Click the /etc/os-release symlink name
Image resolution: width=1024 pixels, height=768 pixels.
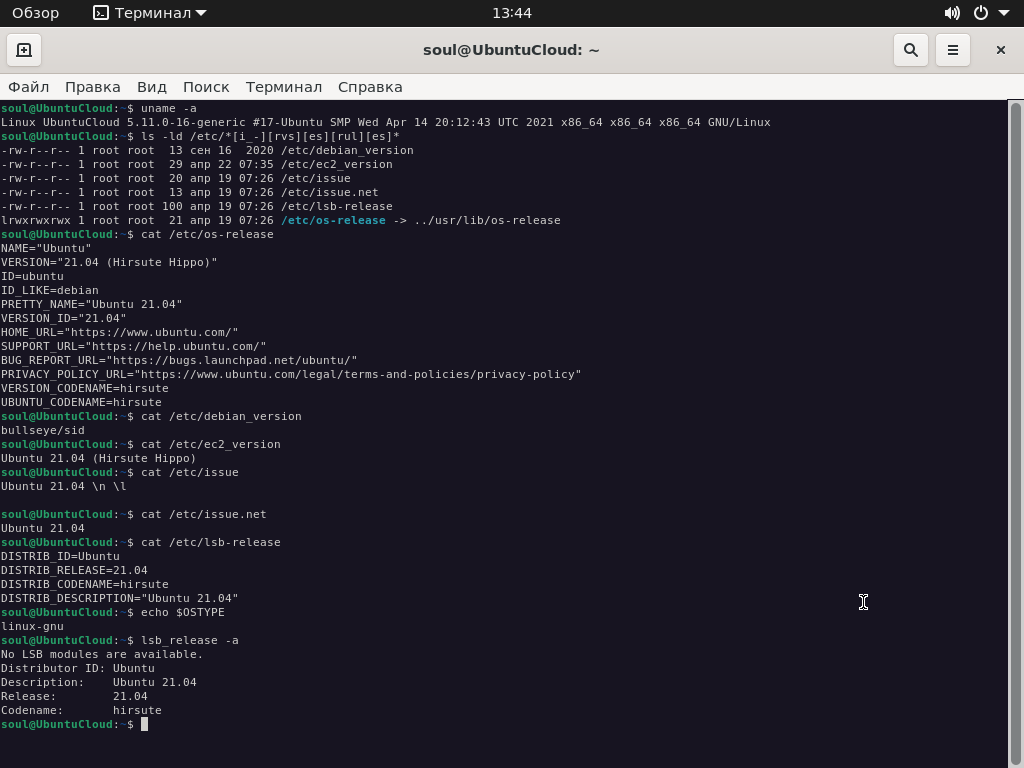(x=333, y=220)
